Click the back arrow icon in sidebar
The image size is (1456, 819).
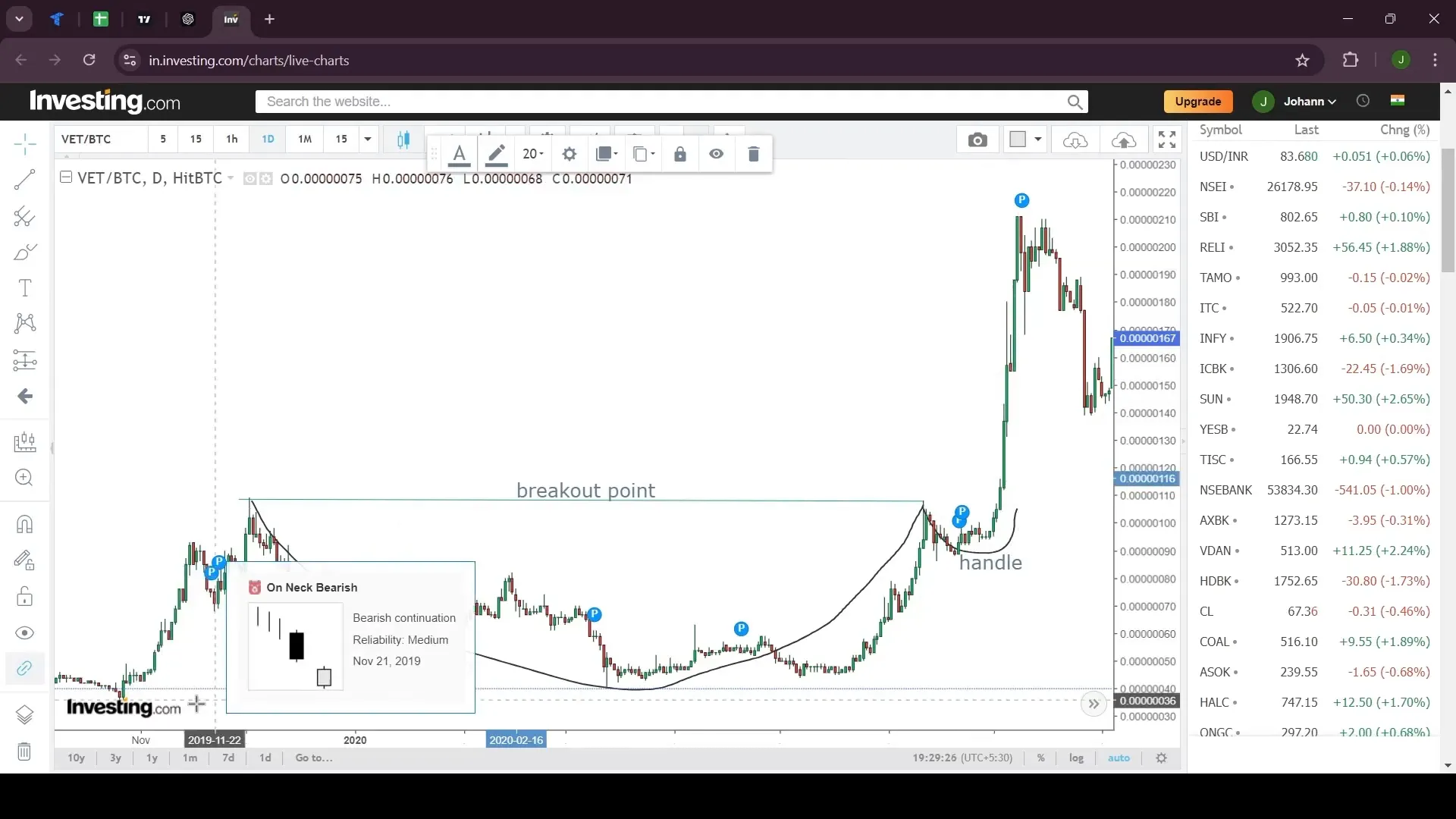point(24,397)
